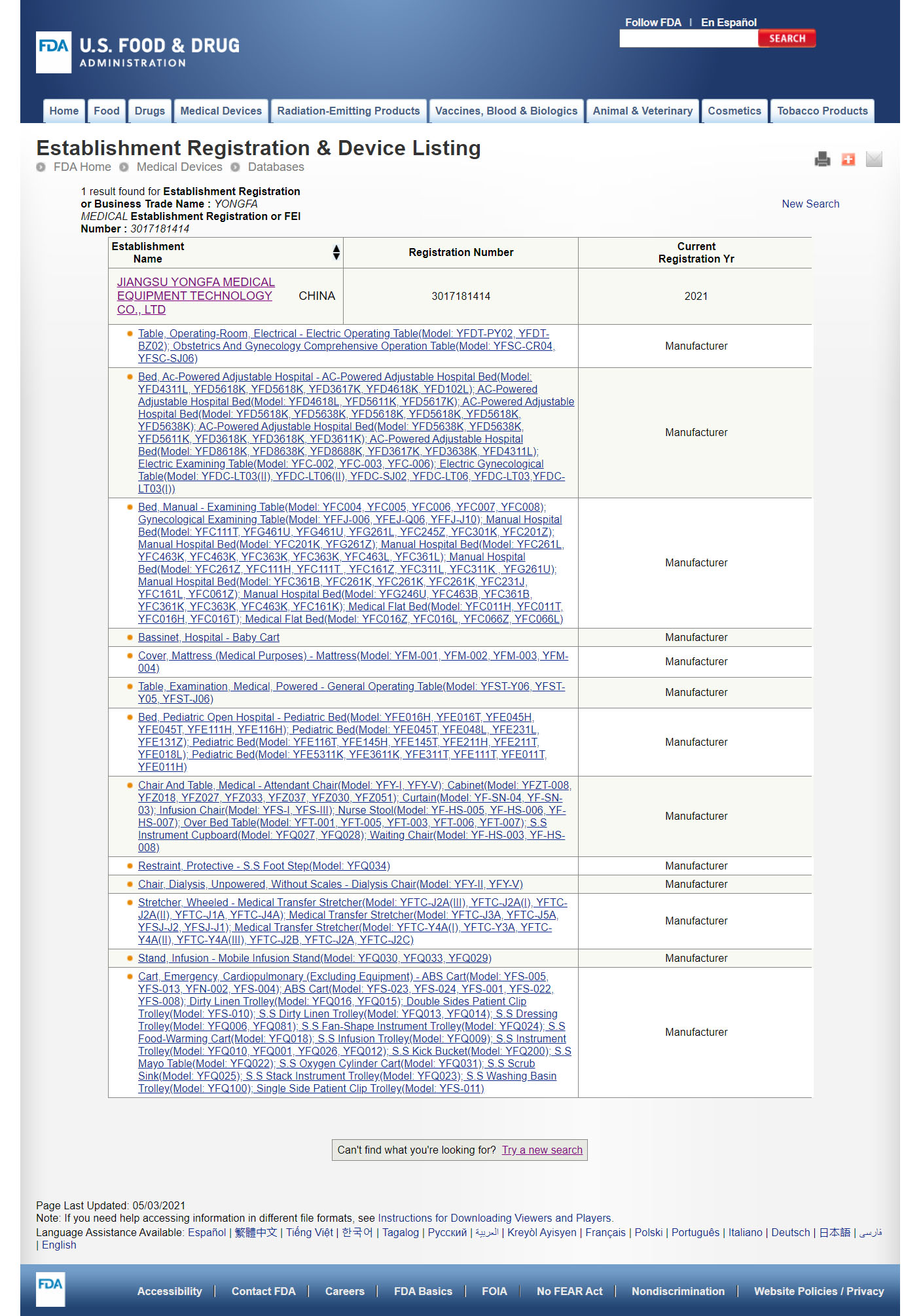Select Tagalog language link
921x1316 pixels.
(401, 1232)
